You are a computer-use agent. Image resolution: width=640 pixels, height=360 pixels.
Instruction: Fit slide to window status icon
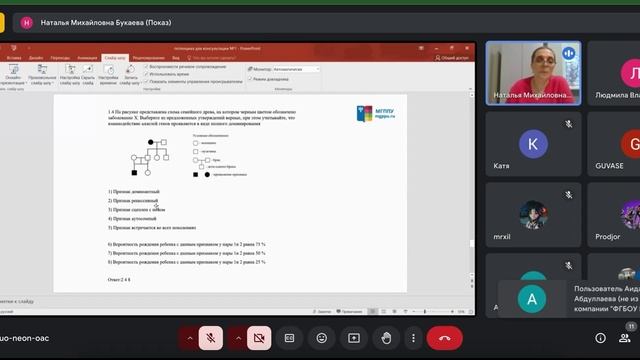pyautogui.click(x=471, y=311)
